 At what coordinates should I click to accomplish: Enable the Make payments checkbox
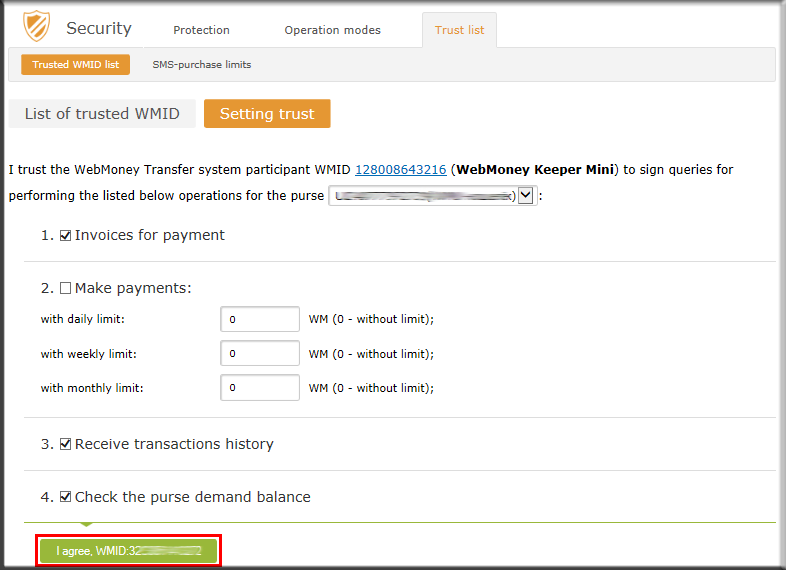click(x=65, y=288)
